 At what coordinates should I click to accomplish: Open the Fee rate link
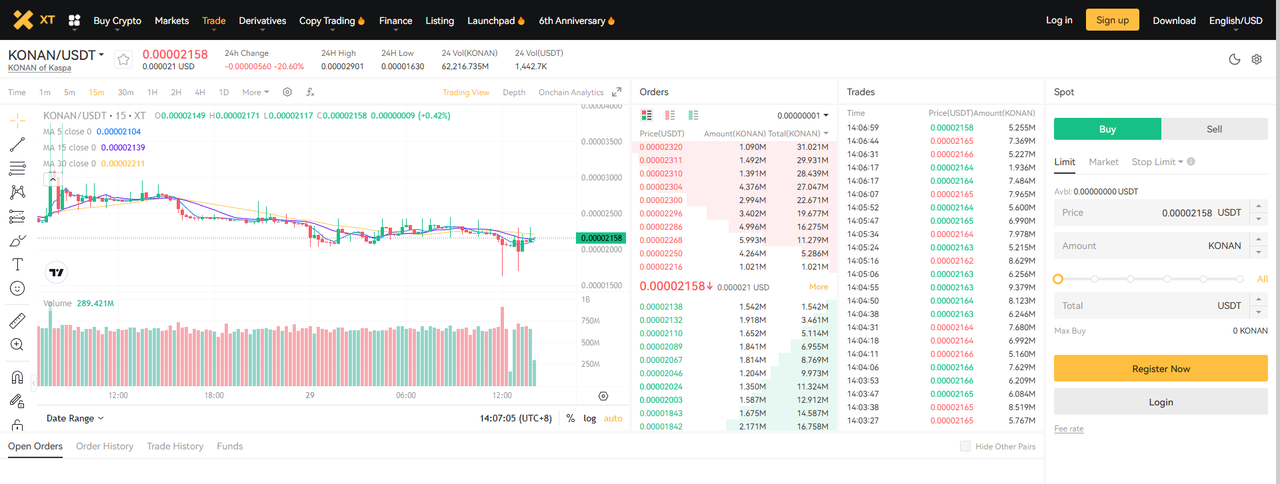1068,428
